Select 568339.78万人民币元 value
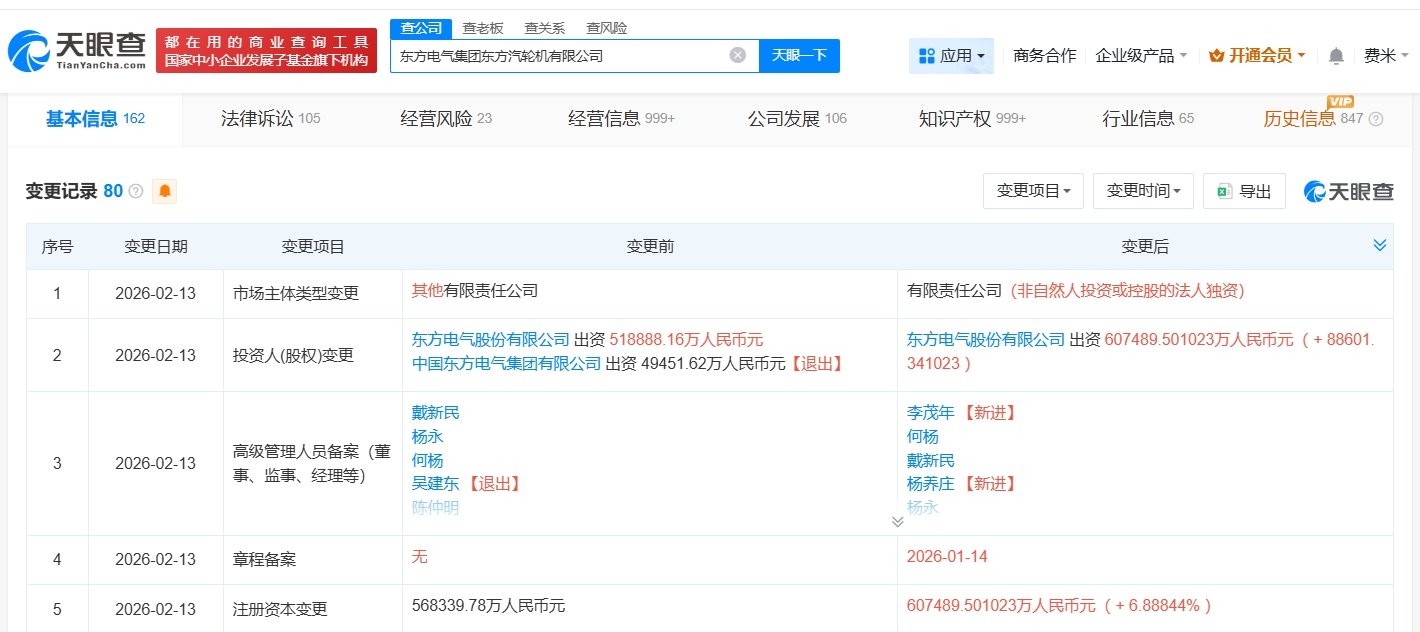 489,606
